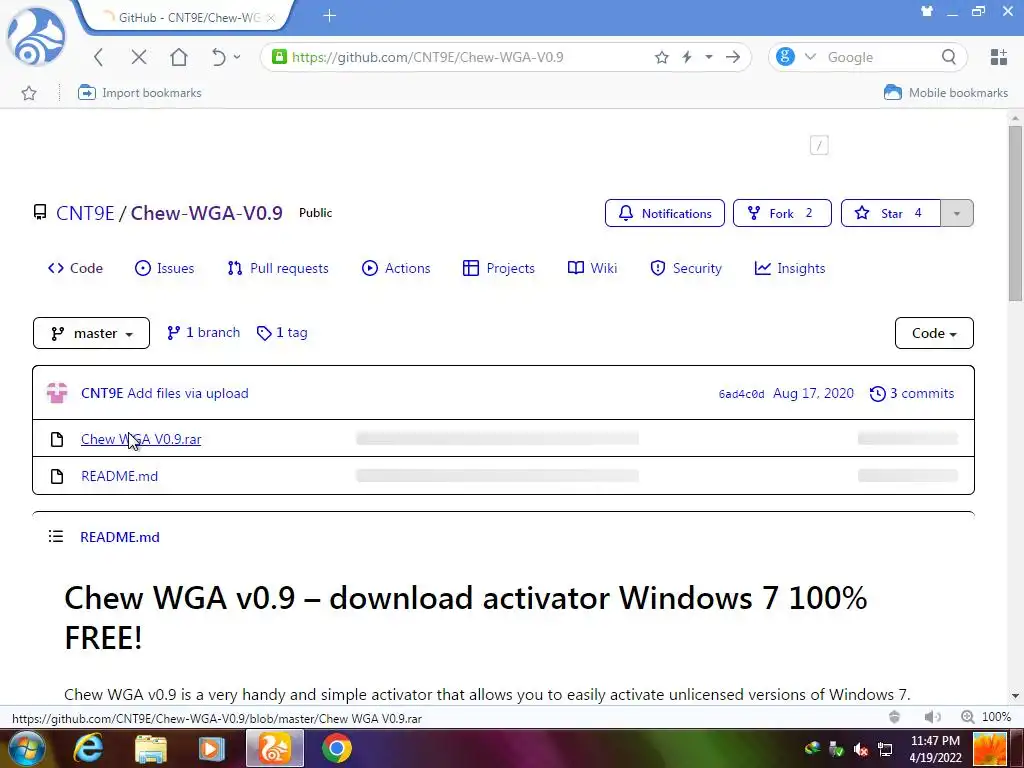
Task: Open the Wiki tab
Action: click(x=593, y=268)
